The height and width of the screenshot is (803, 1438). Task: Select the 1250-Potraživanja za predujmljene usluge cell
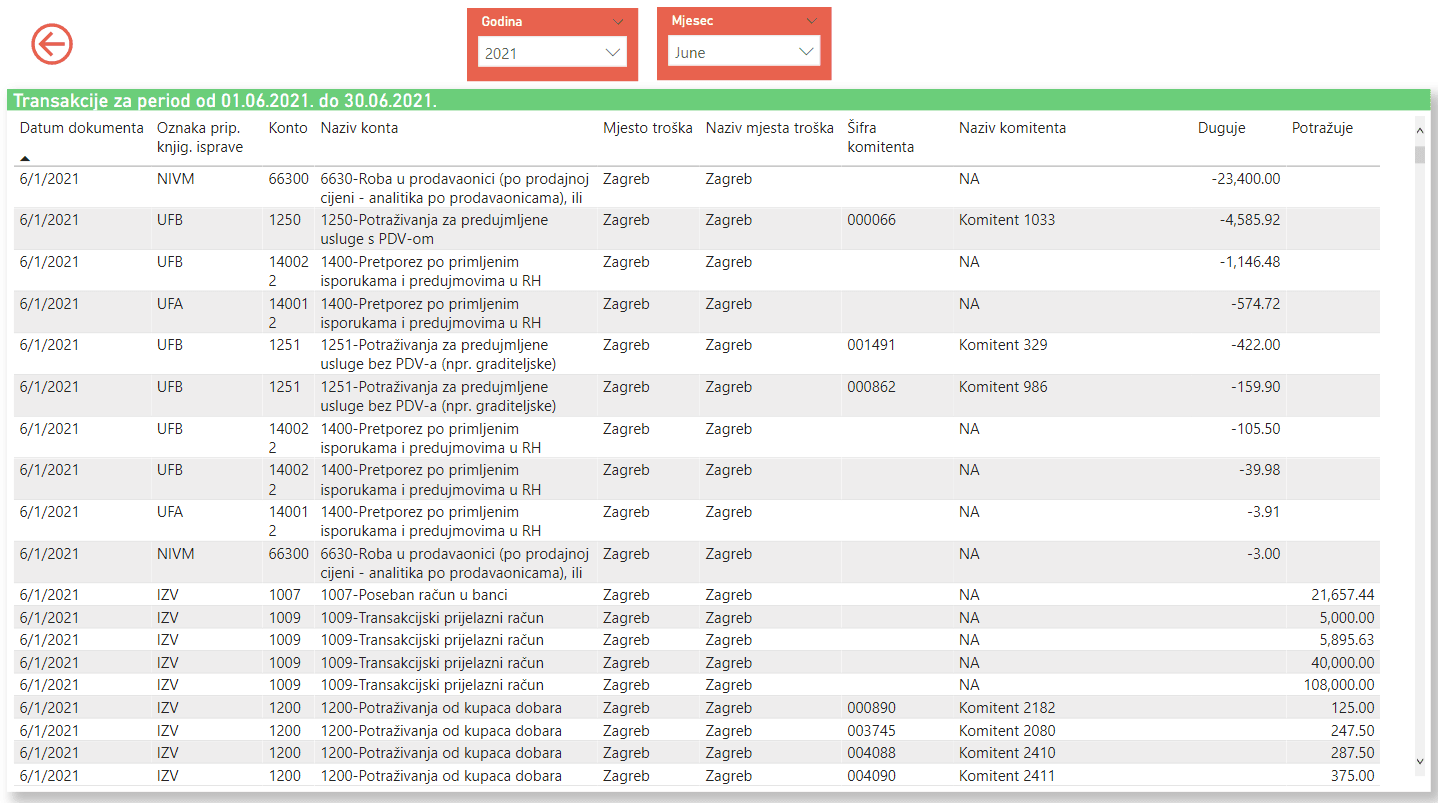click(x=434, y=229)
